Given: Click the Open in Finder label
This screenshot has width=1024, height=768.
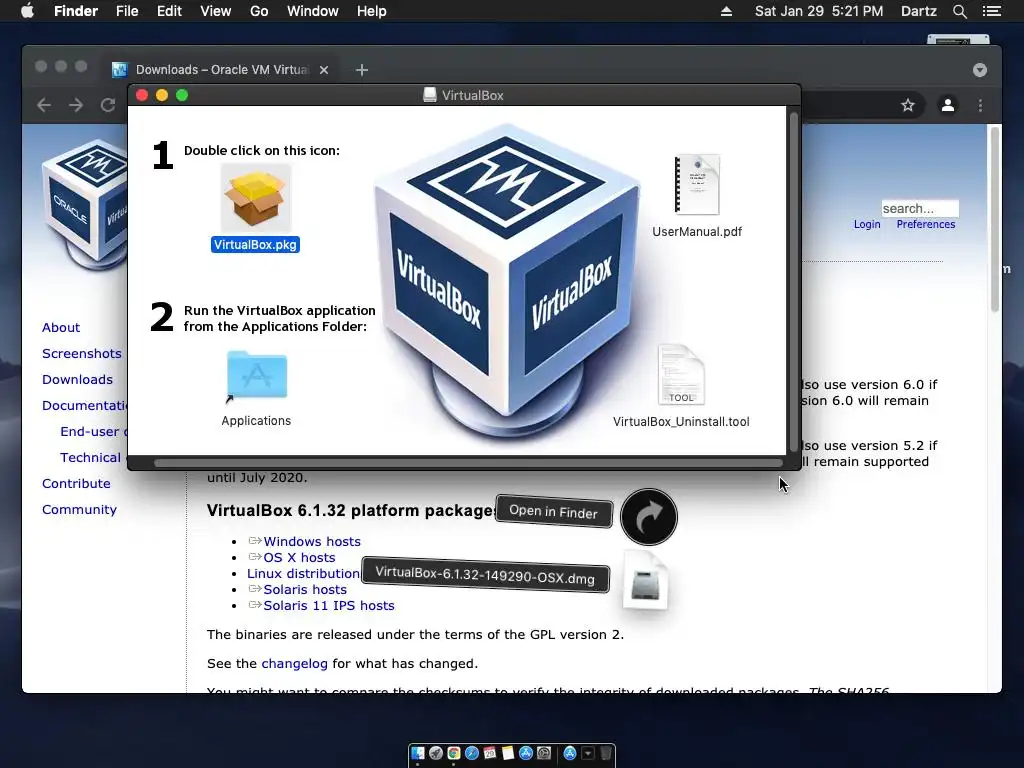Looking at the screenshot, I should coord(553,511).
